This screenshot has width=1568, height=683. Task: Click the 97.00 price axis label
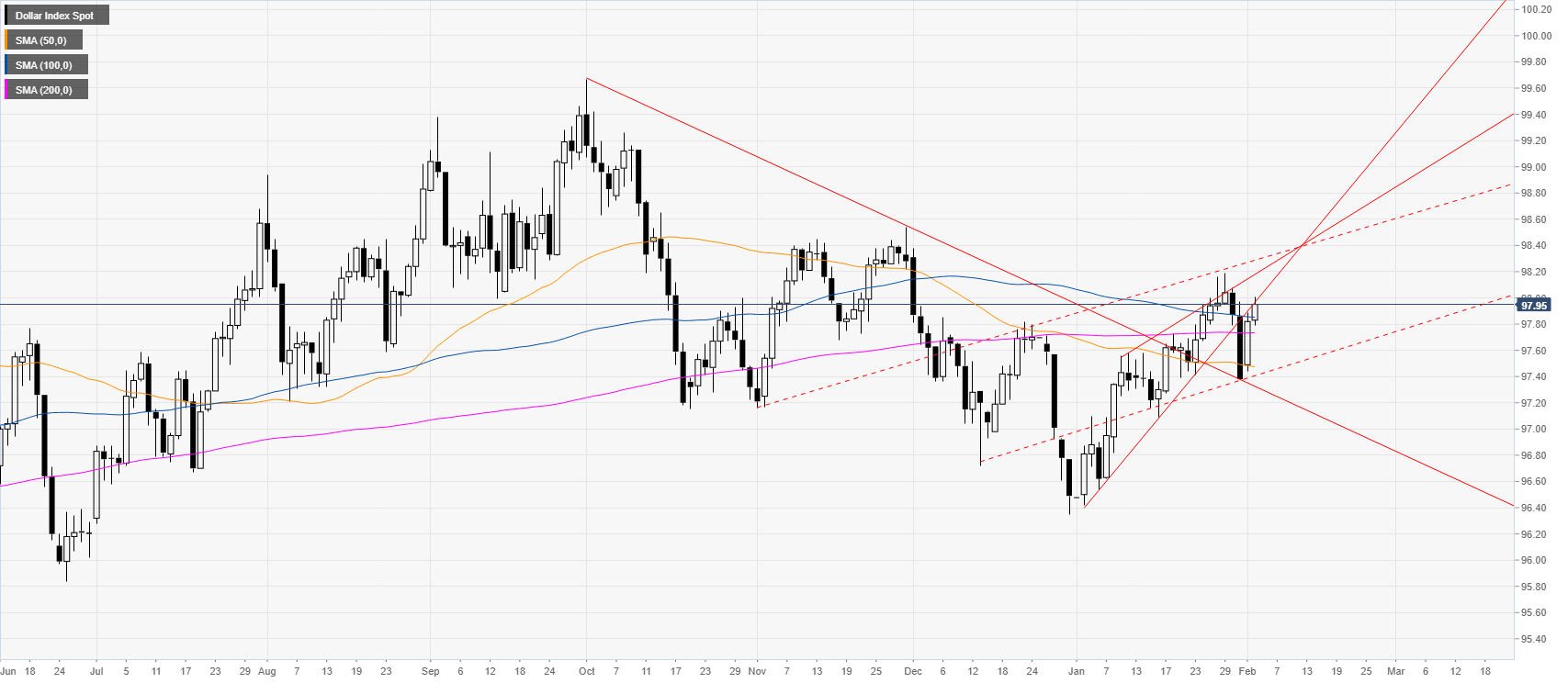coord(1533,429)
